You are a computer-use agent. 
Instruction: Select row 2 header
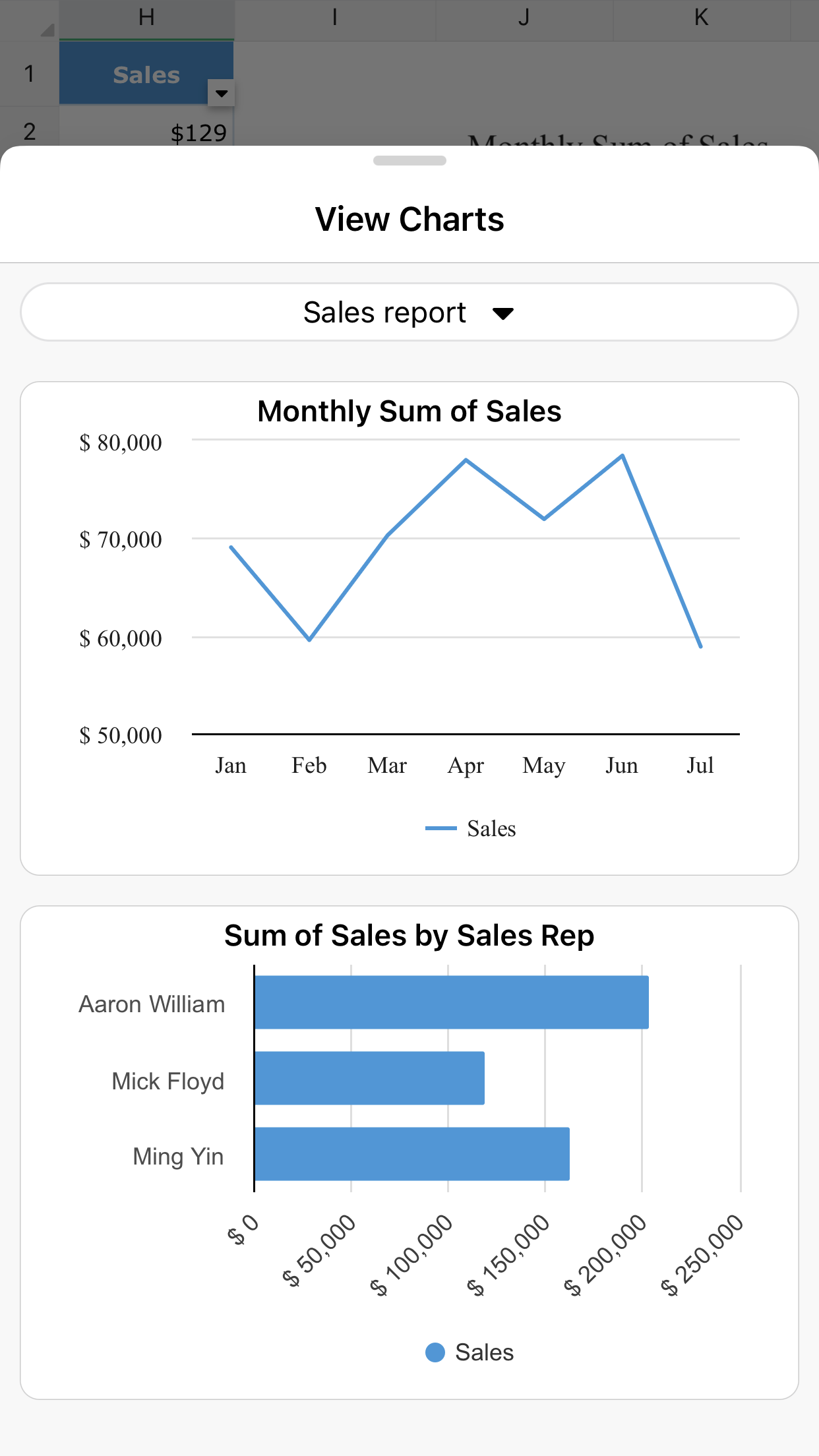30,131
